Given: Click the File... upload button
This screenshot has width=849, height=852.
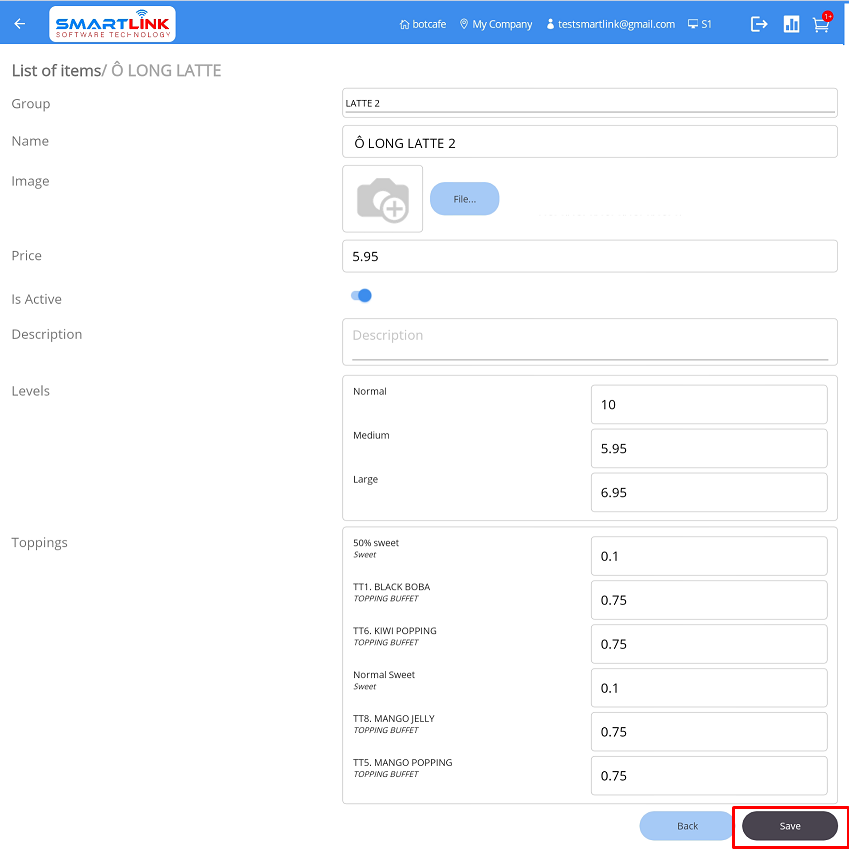Looking at the screenshot, I should [464, 199].
